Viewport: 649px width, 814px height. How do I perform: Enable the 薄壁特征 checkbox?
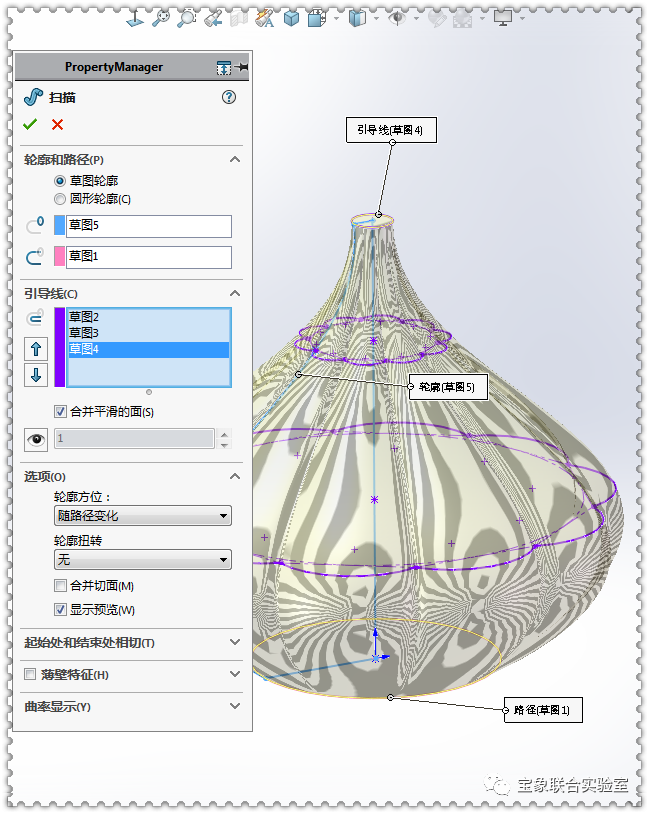tap(31, 674)
